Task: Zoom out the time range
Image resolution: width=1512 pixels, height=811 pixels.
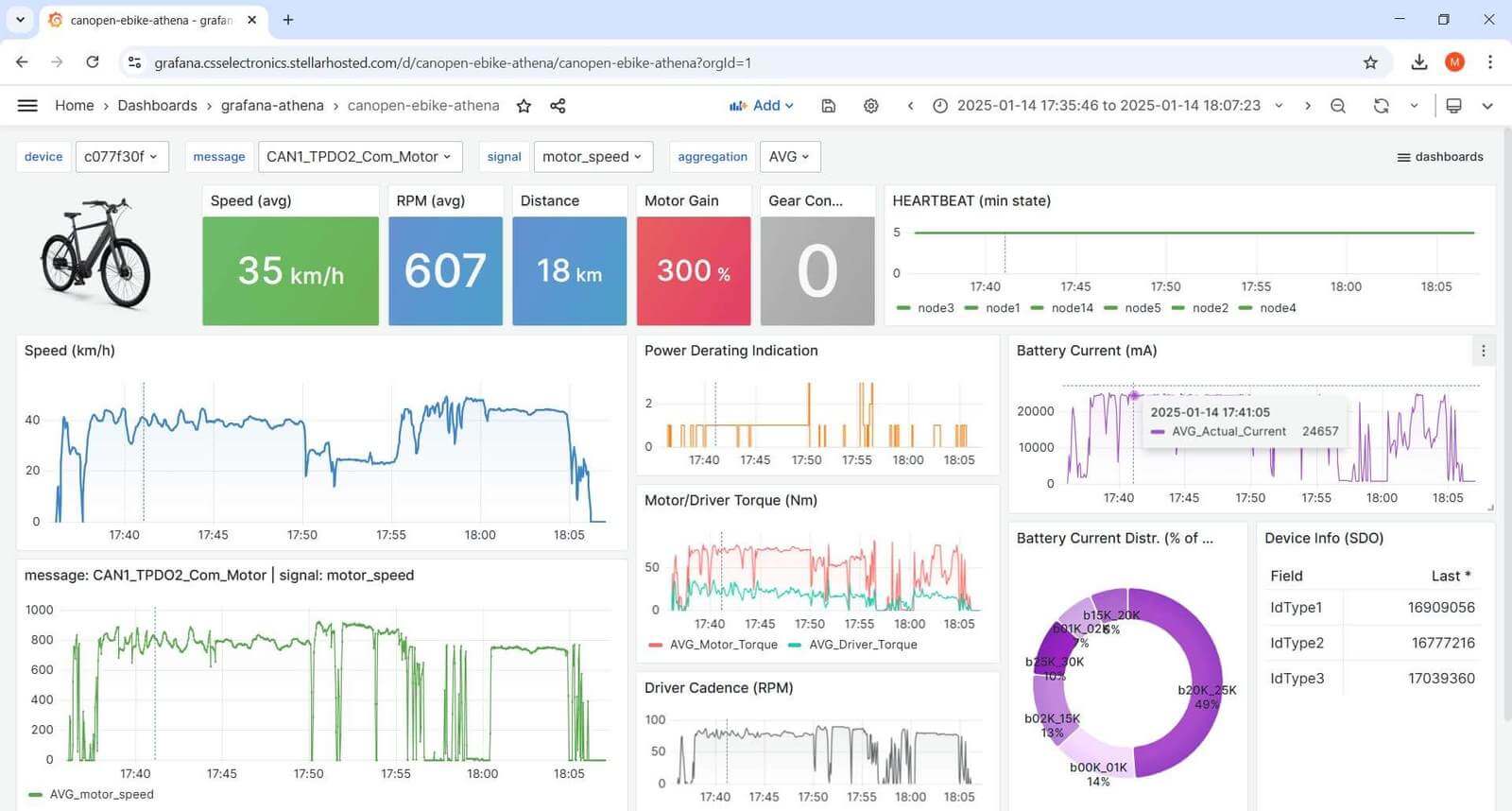Action: [1338, 106]
